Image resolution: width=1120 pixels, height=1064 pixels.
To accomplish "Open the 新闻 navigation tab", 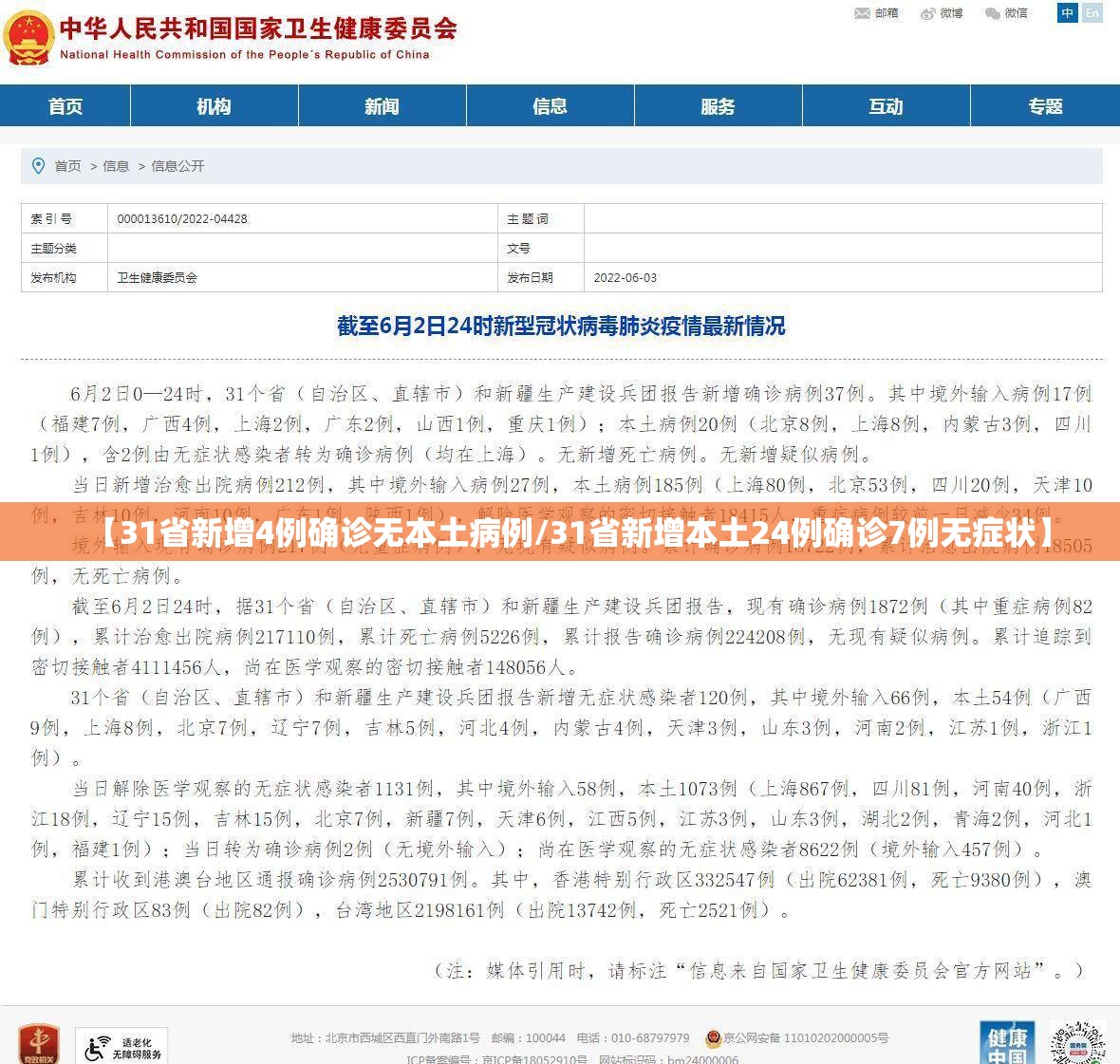I will coord(383,105).
